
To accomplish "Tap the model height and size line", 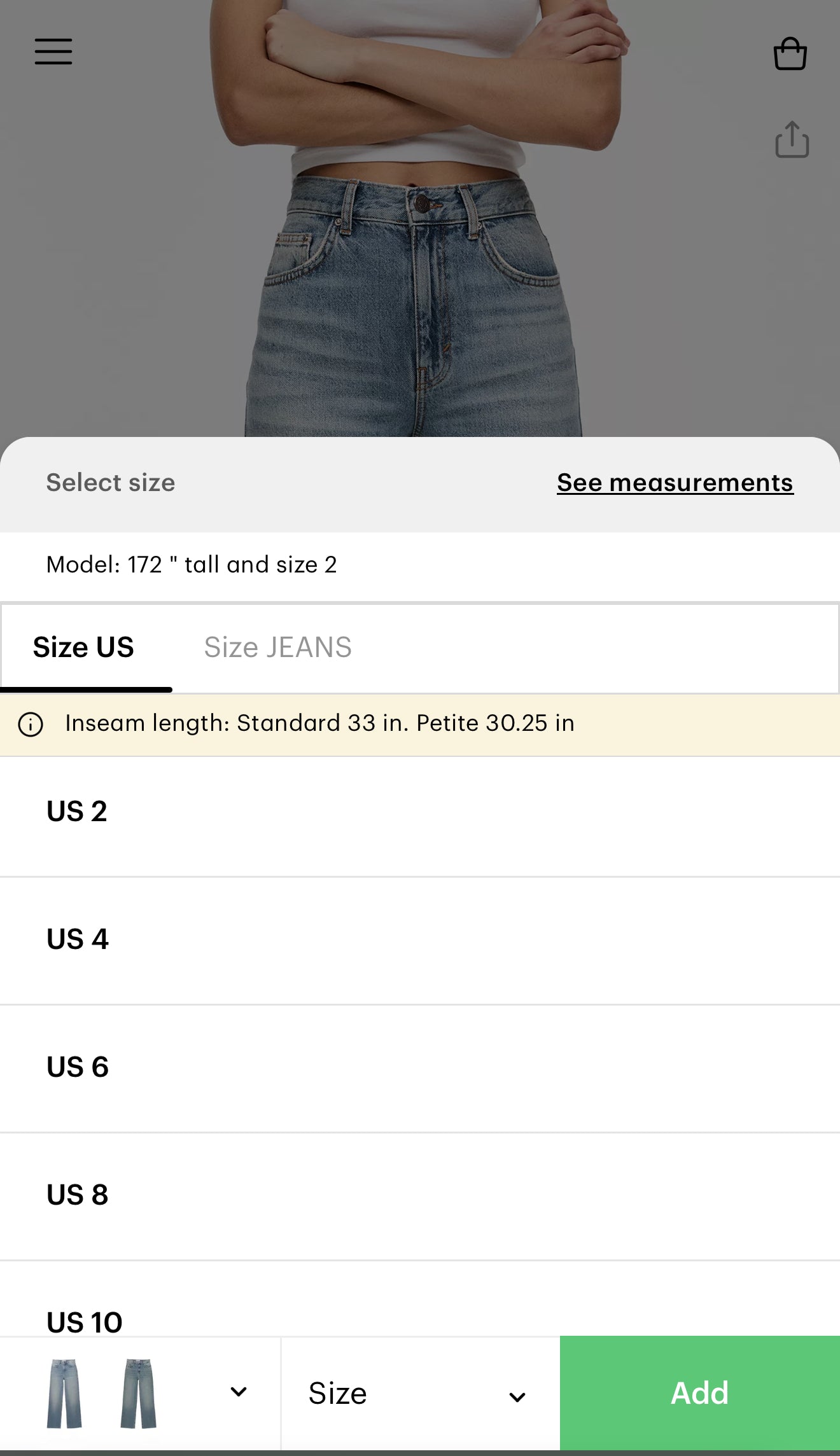I will [x=192, y=565].
